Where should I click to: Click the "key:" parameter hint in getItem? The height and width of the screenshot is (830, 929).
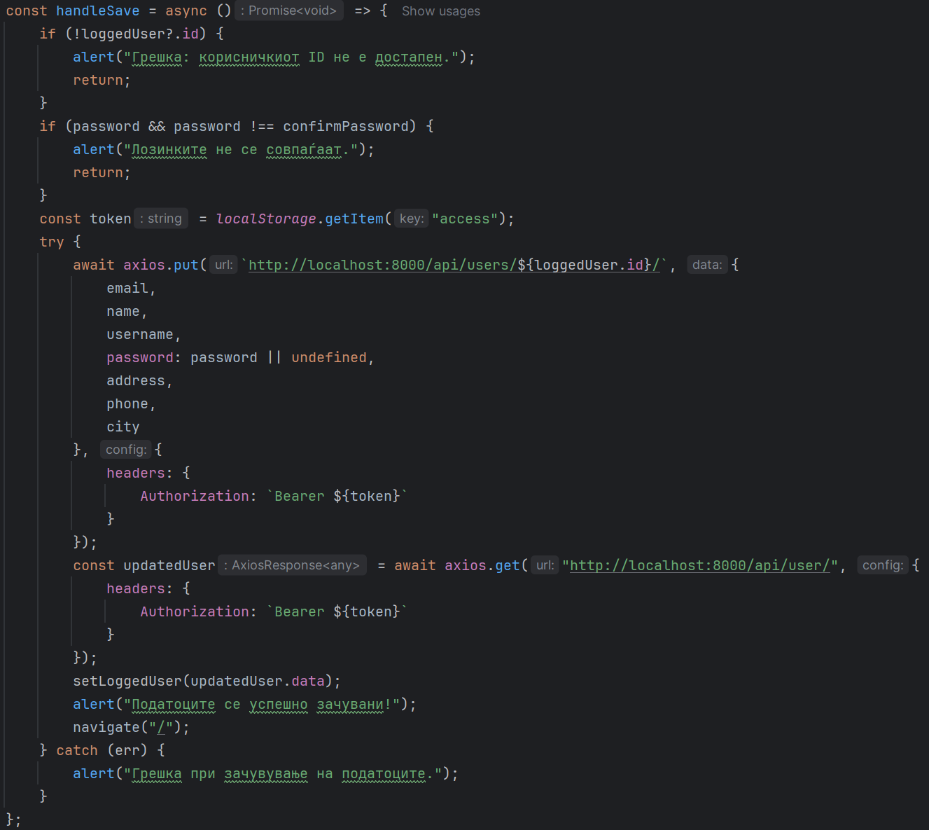pos(411,219)
